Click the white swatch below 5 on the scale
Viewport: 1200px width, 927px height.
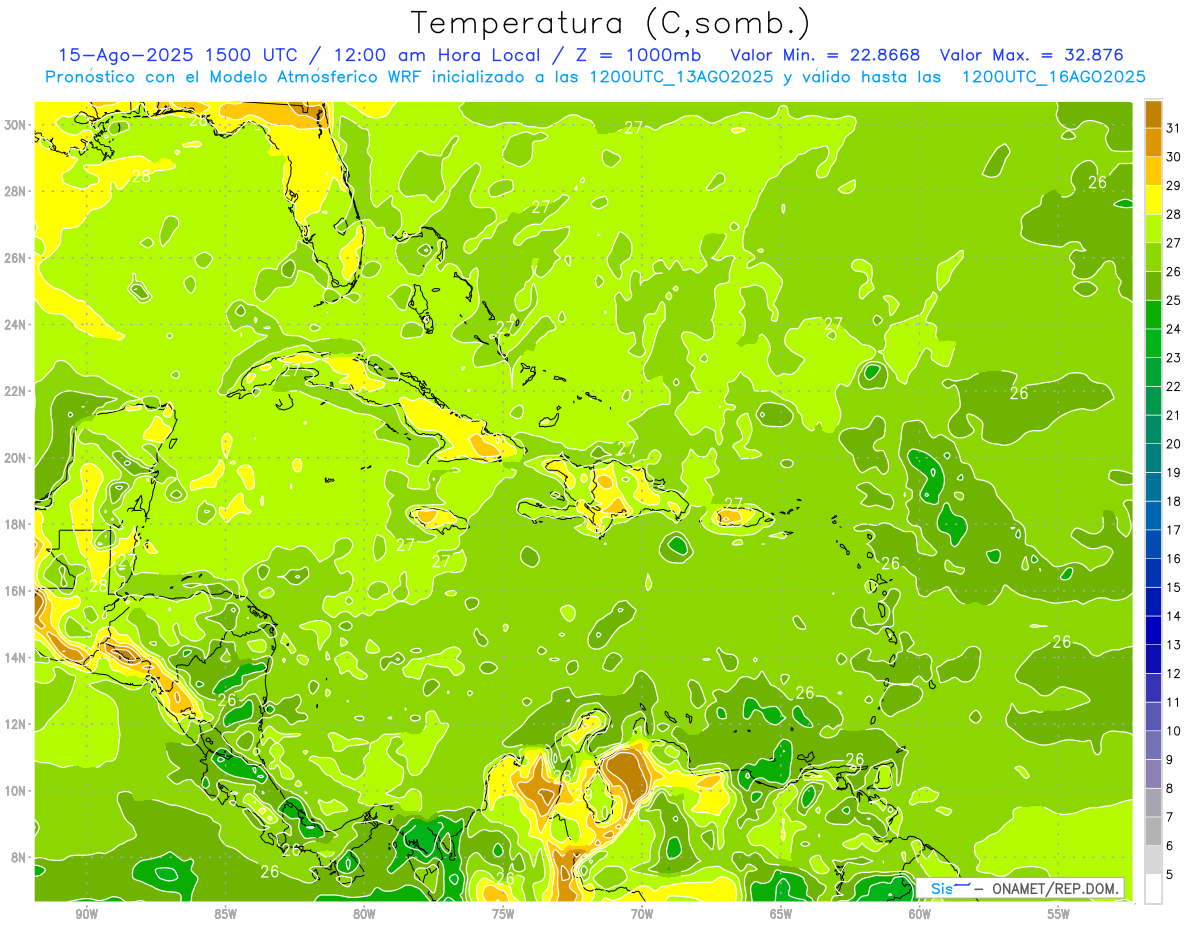1153,889
